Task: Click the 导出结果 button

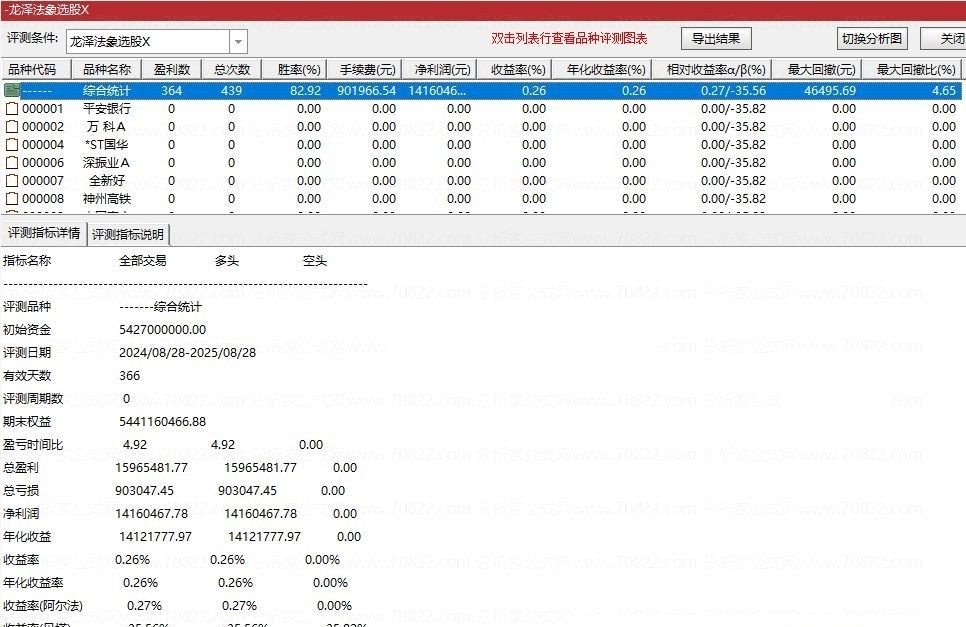Action: pos(716,39)
